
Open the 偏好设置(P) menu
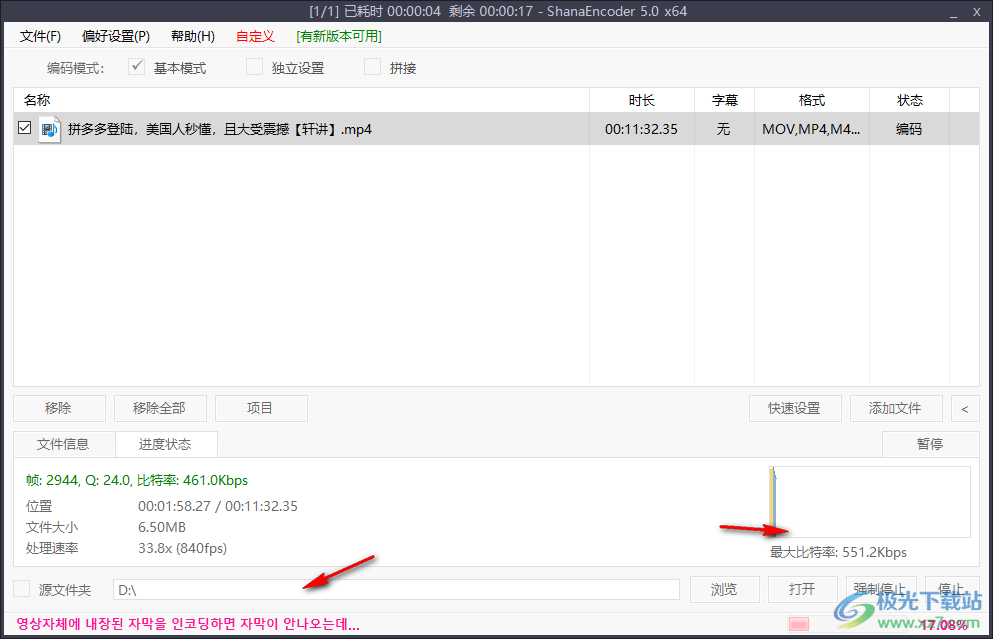pyautogui.click(x=116, y=37)
